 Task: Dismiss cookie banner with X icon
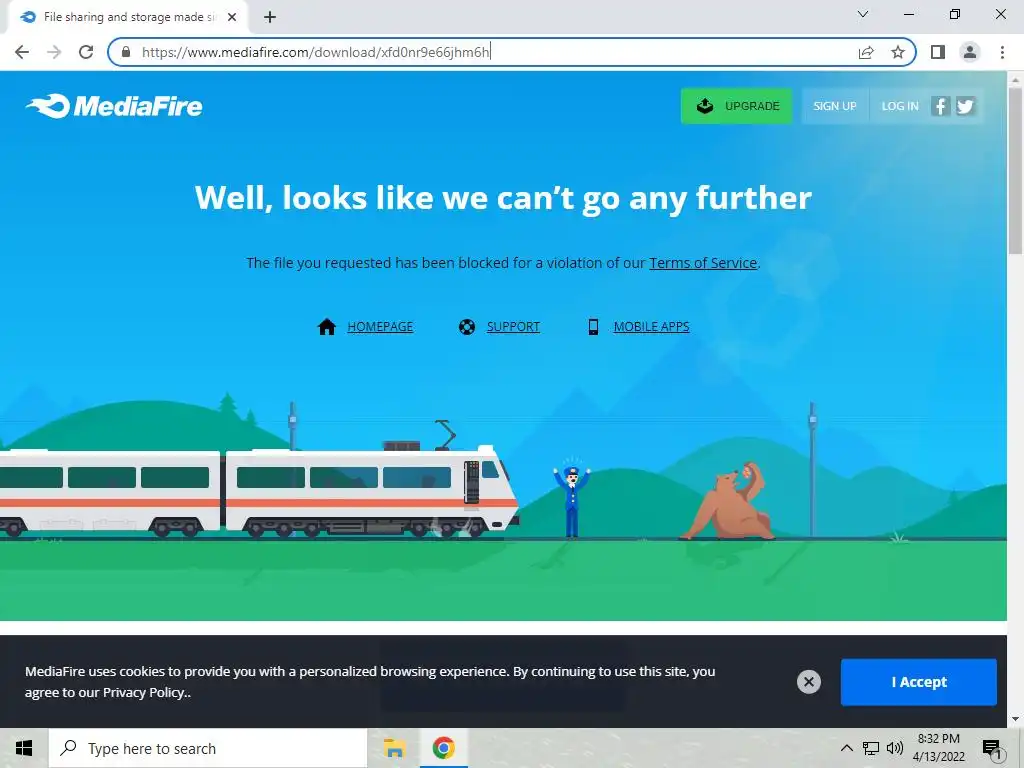[808, 682]
